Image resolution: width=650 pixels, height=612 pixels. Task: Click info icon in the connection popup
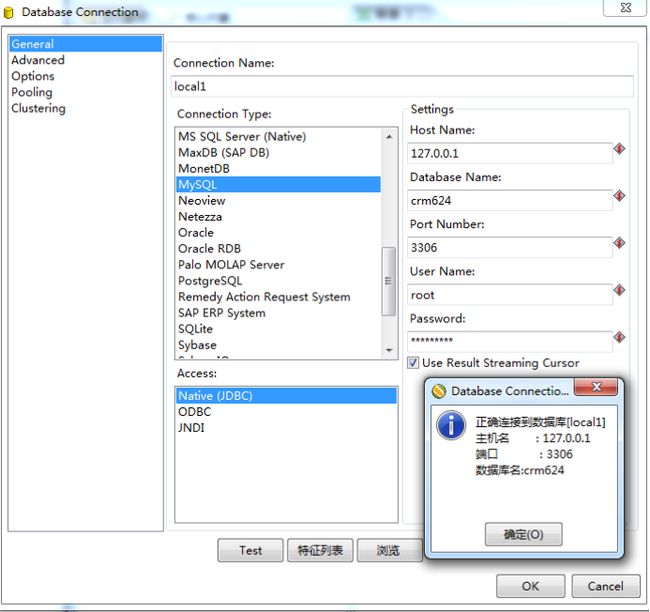click(x=451, y=425)
